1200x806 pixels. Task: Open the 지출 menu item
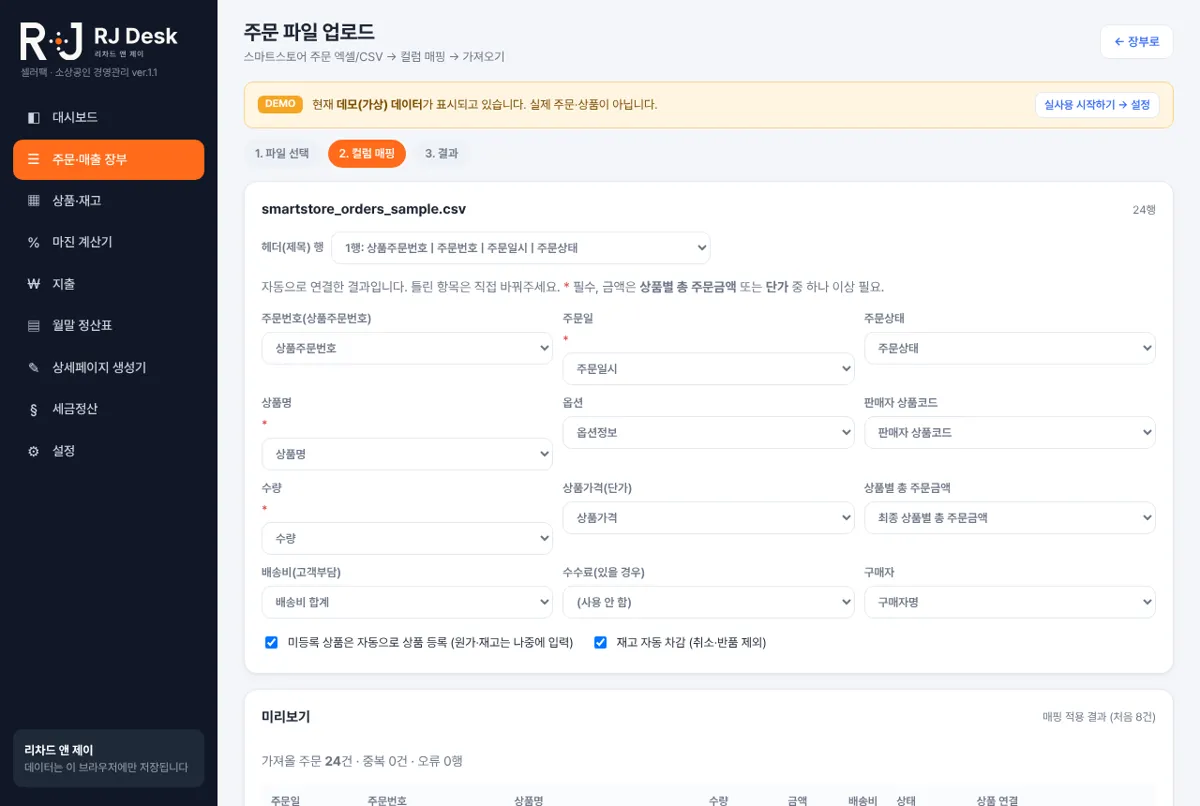coord(108,284)
